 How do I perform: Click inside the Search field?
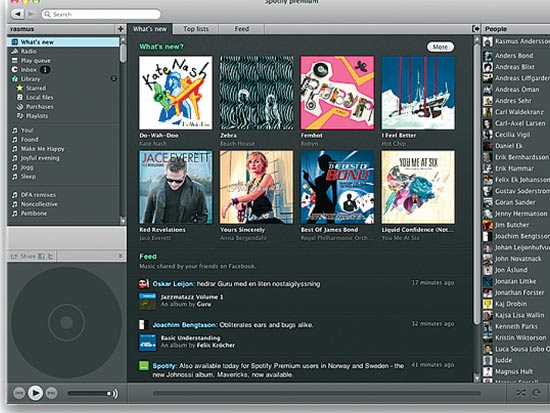point(101,14)
